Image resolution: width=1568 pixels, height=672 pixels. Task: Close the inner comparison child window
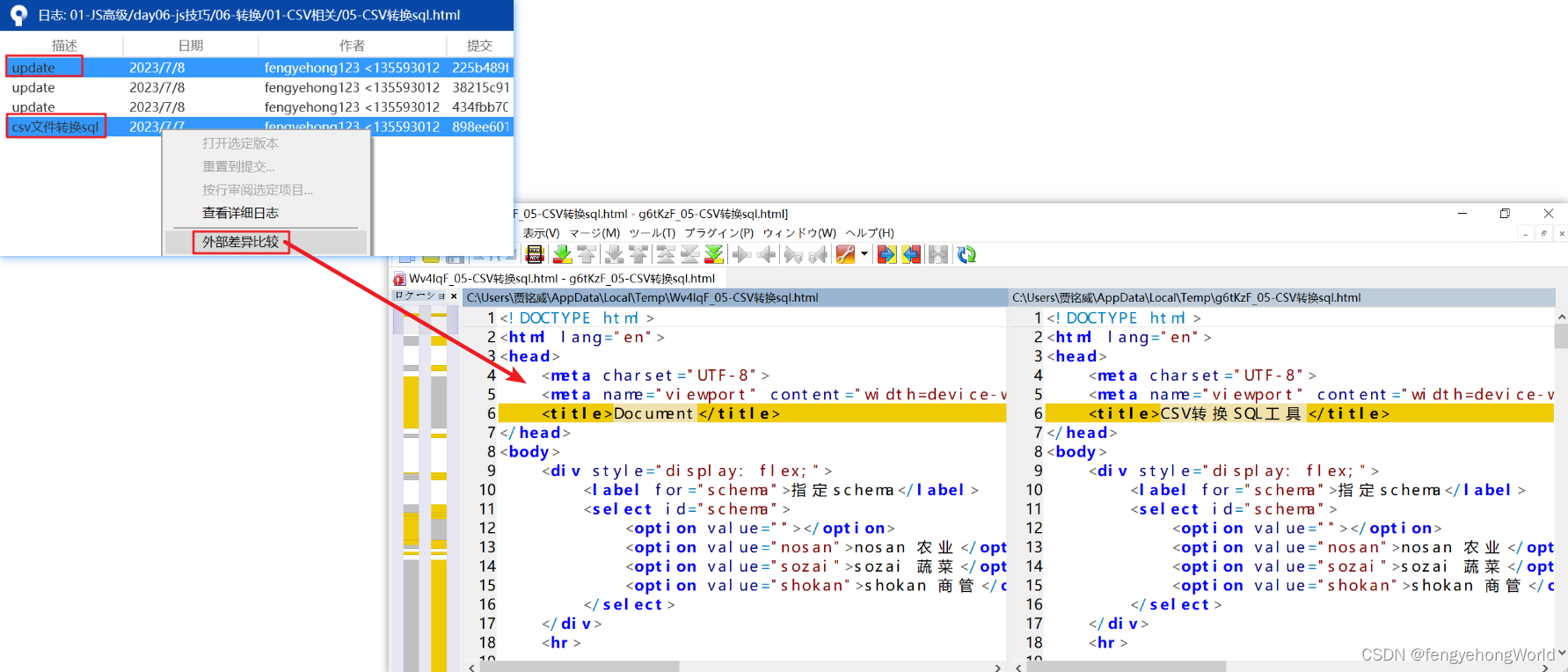pos(1561,233)
